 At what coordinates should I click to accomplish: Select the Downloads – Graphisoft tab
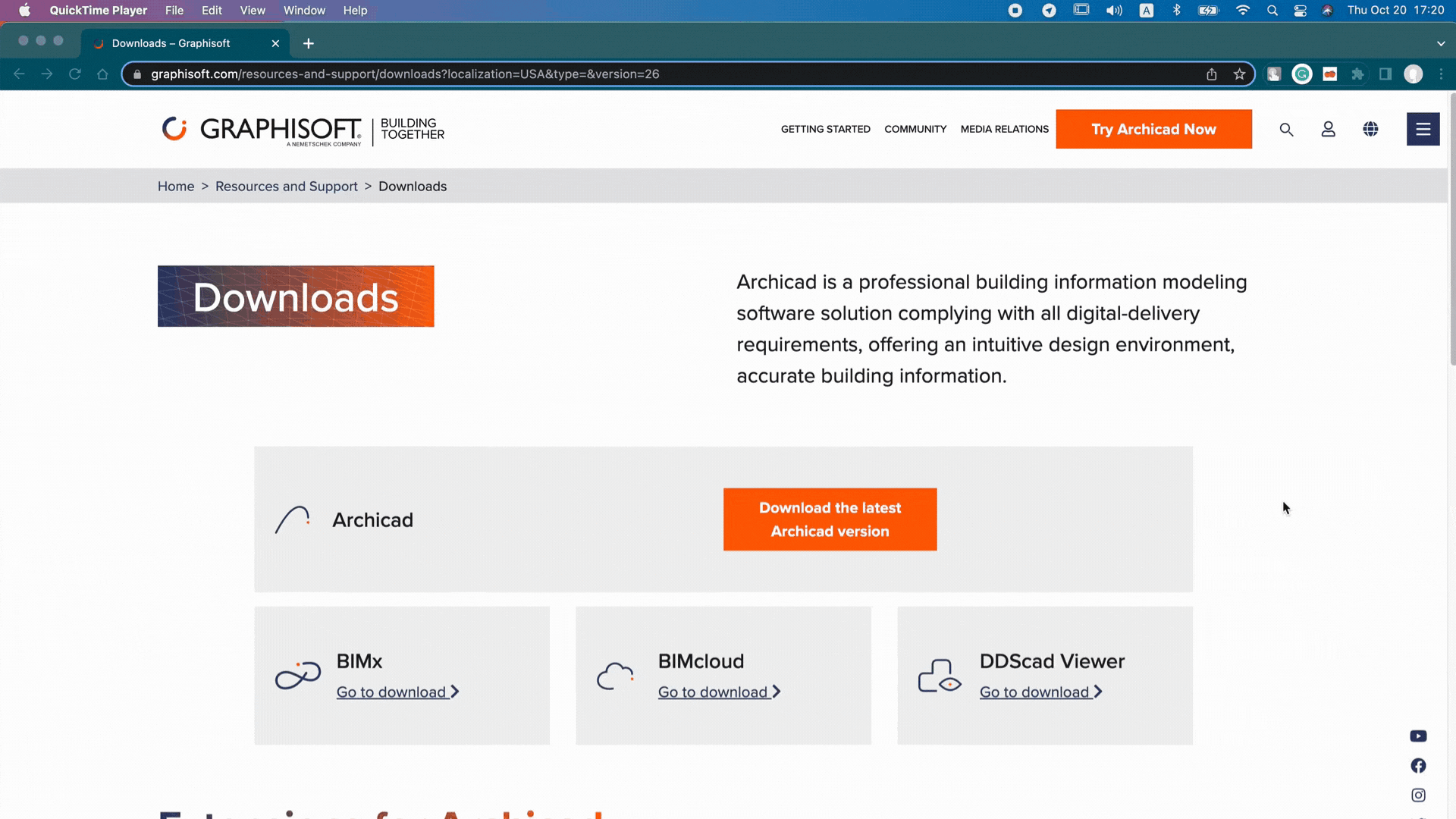pos(185,43)
